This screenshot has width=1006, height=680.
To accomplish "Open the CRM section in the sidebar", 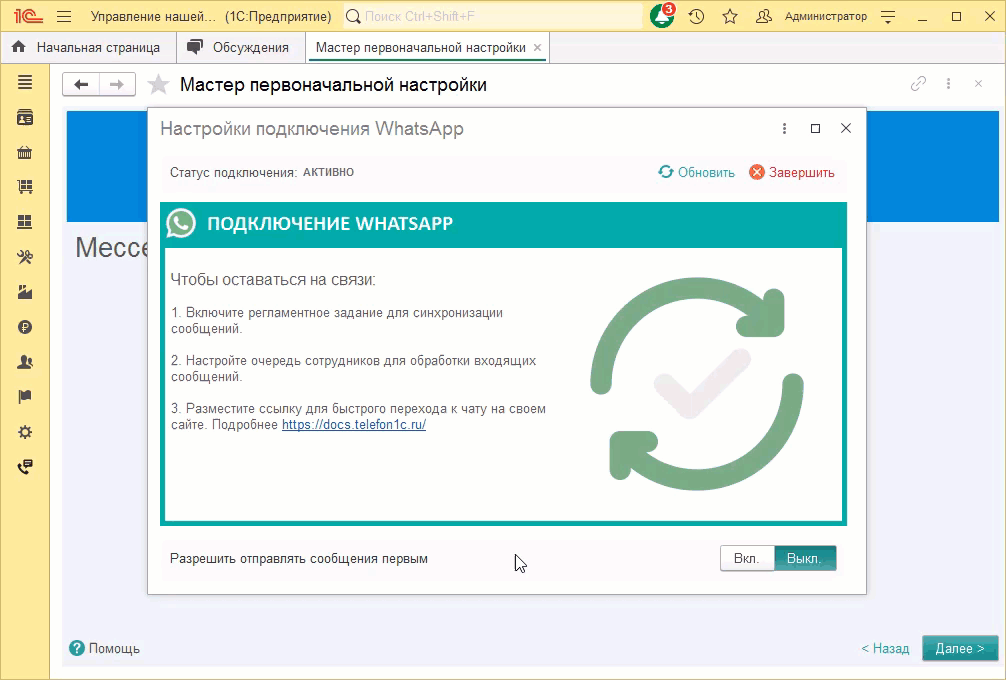I will click(27, 117).
